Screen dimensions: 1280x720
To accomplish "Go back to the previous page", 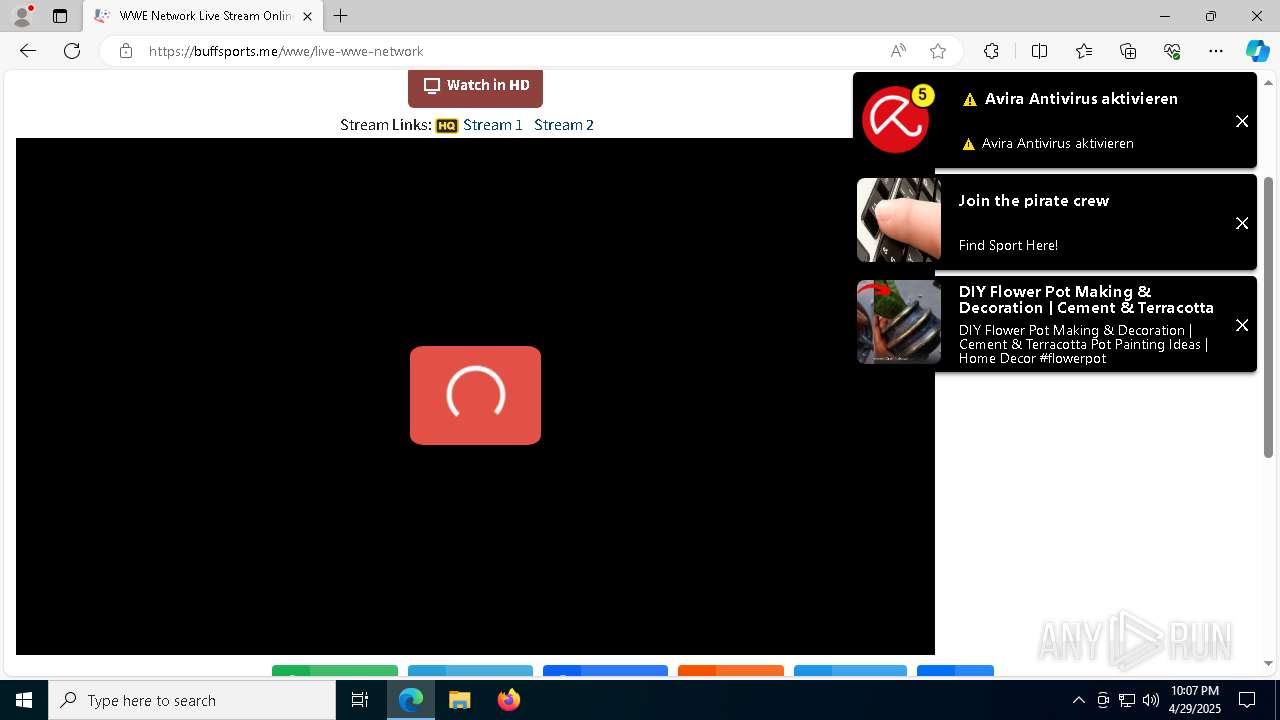I will pyautogui.click(x=28, y=51).
